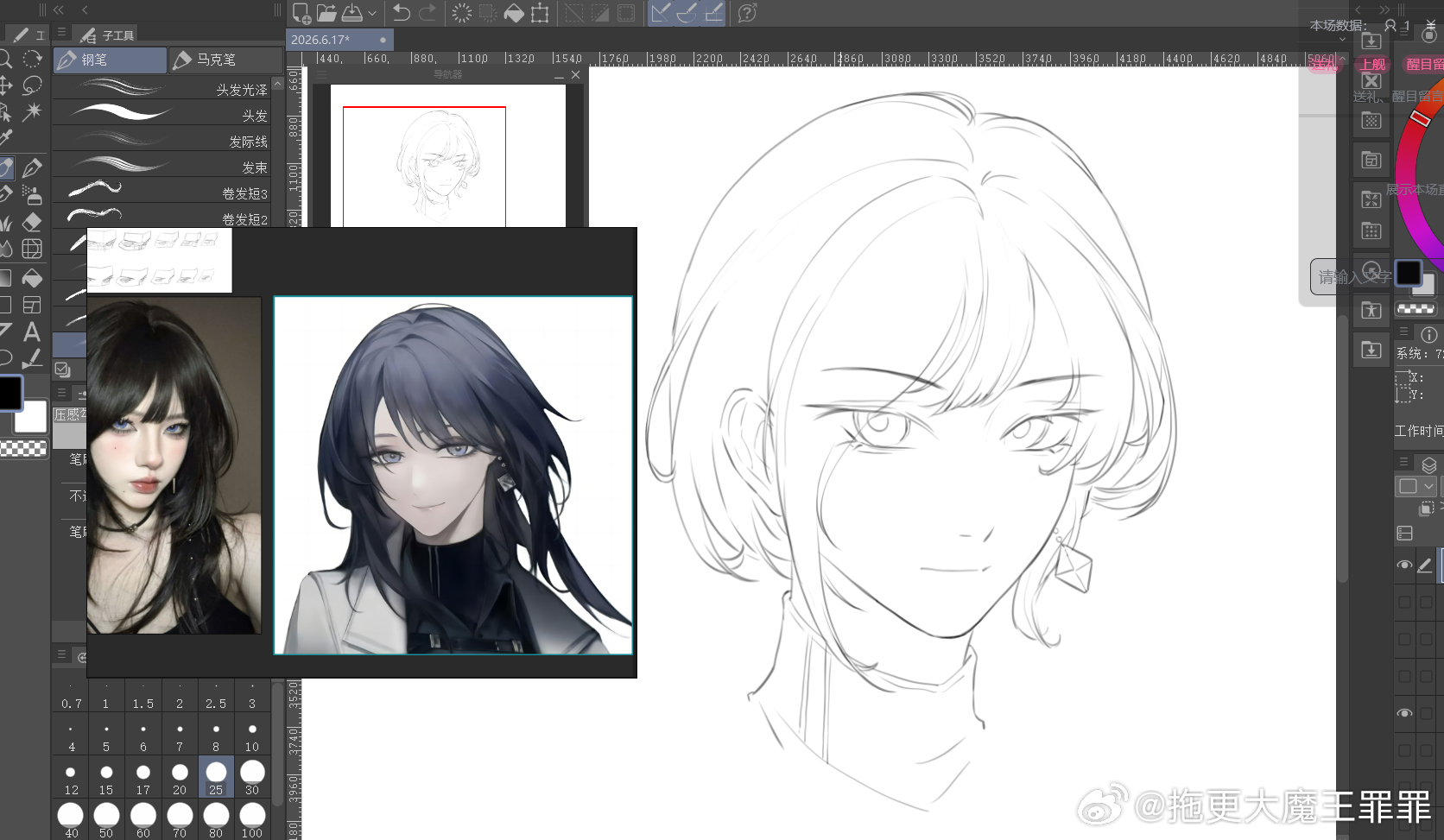Toggle snap to grid
The image size is (1444, 840).
click(713, 13)
